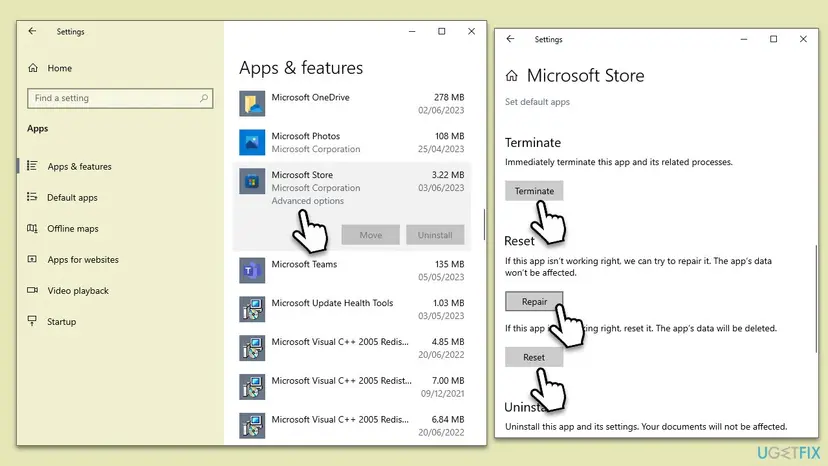Select Microsoft Photos app icon
Viewport: 828px width, 466px height.
coord(252,142)
